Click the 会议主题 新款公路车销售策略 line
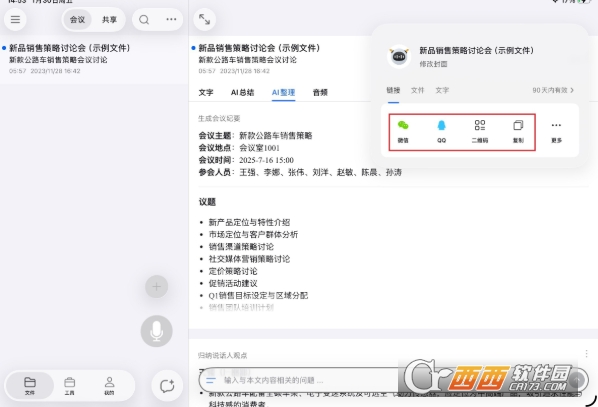 (x=255, y=136)
